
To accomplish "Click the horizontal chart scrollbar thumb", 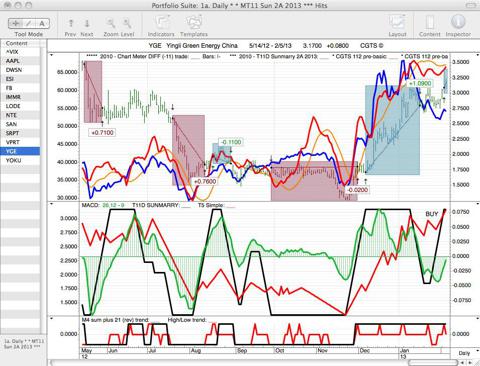I will 432,362.
